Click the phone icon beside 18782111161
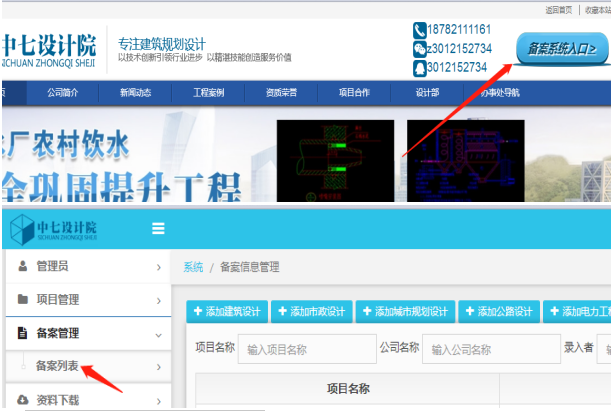613x411 pixels. [419, 30]
